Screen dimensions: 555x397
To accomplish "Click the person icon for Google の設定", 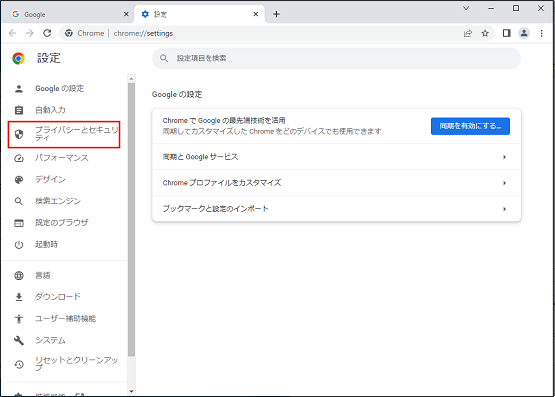I will pos(19,88).
